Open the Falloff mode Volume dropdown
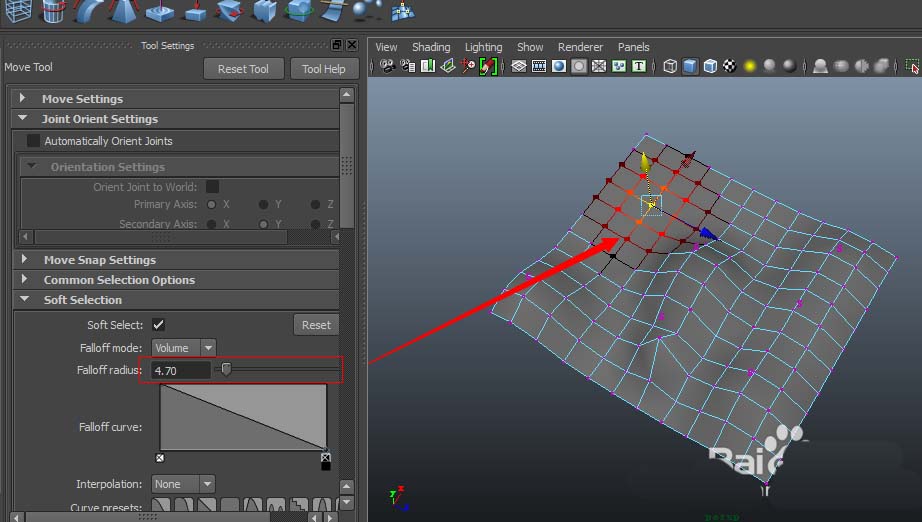 point(183,348)
